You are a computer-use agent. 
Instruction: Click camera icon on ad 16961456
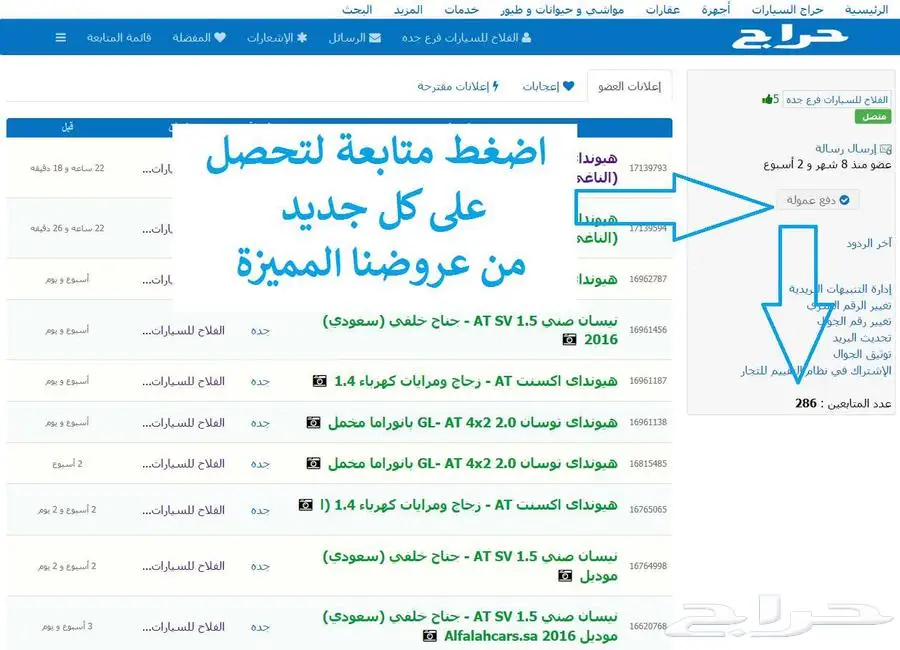[569, 340]
